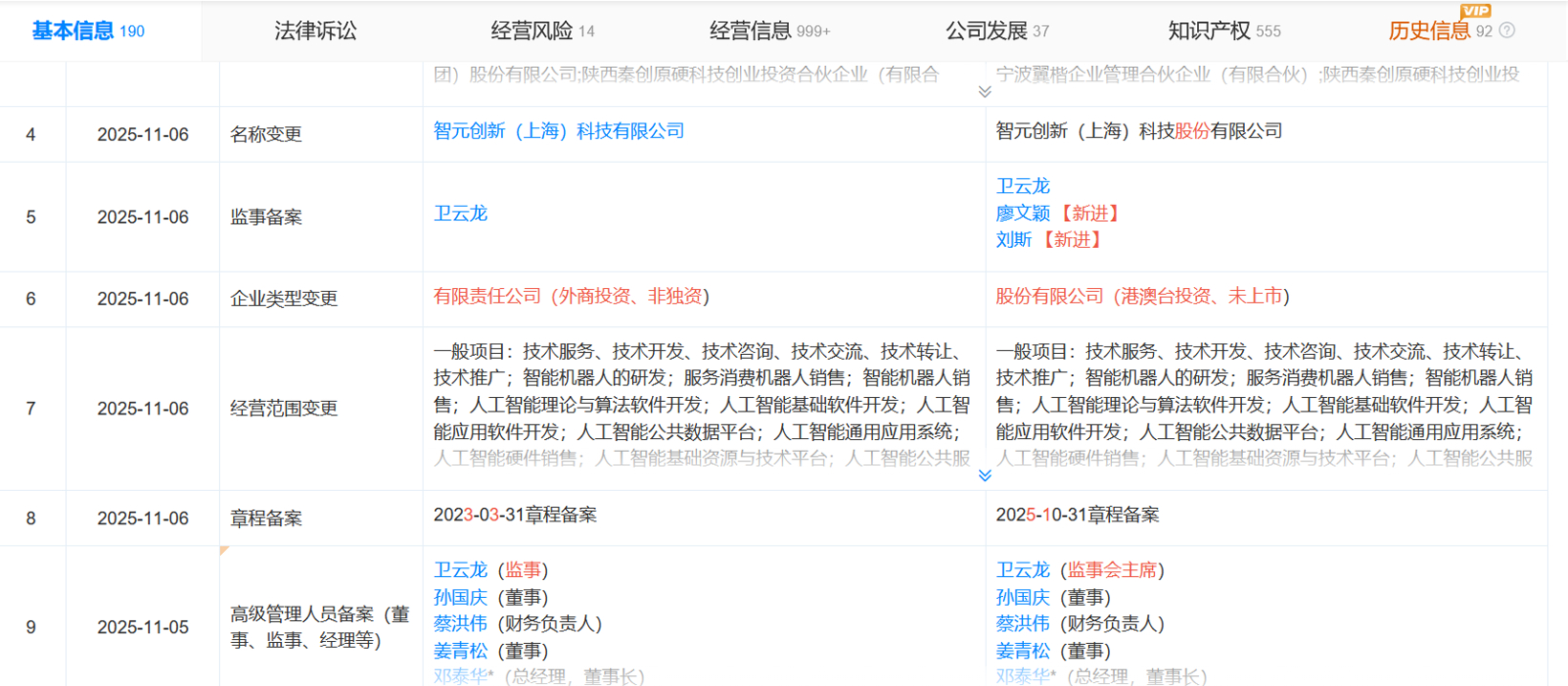Click the lone 卫云龙 link beside 监事备案
Screen dimensions: 1568x686
click(460, 213)
